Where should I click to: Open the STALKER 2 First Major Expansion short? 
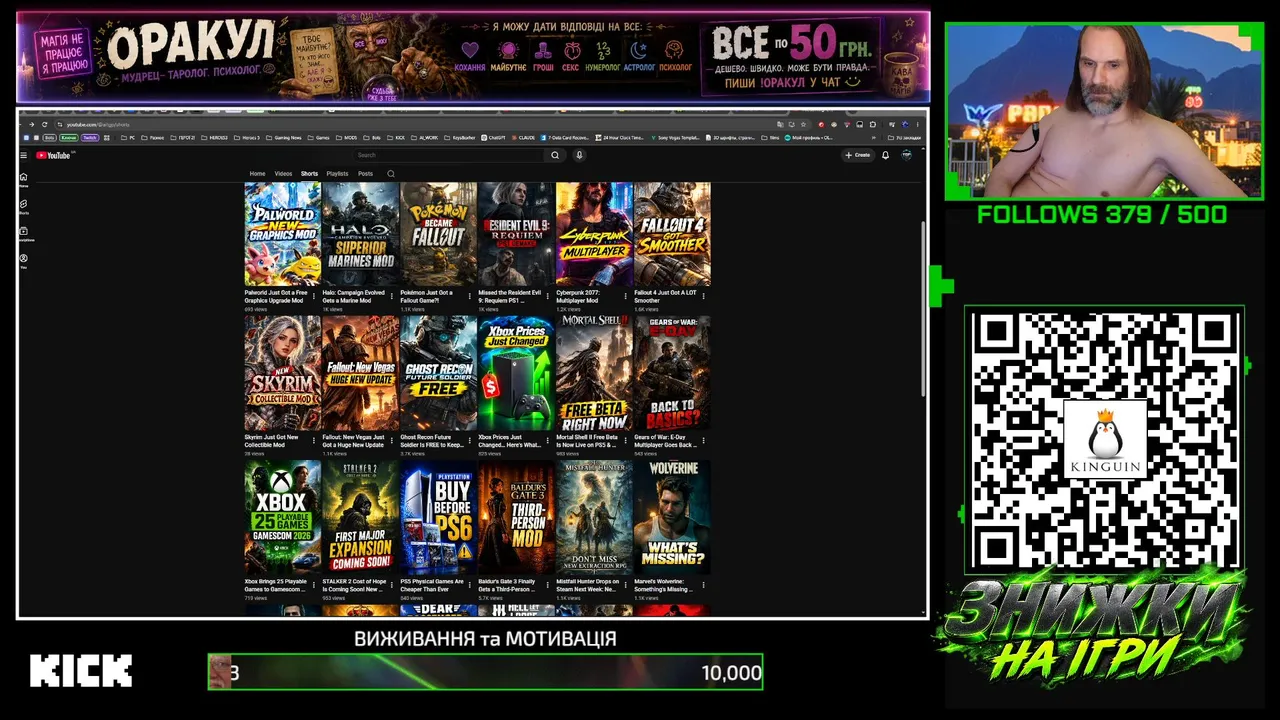361,517
